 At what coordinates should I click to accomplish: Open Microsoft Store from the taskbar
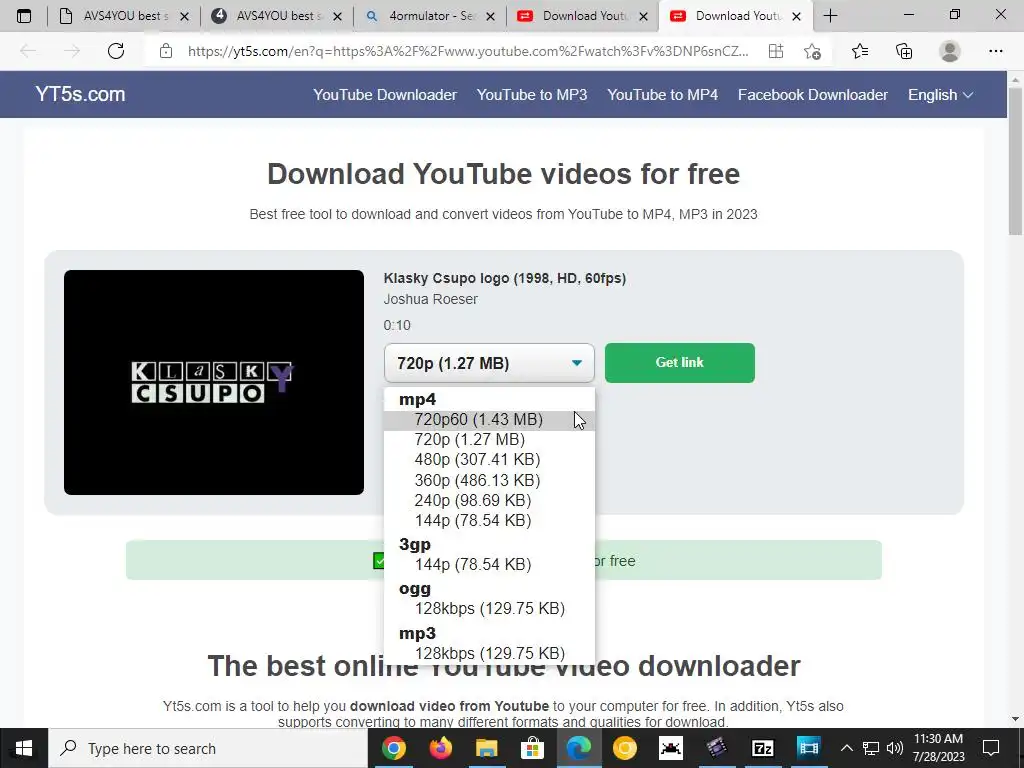(x=533, y=748)
